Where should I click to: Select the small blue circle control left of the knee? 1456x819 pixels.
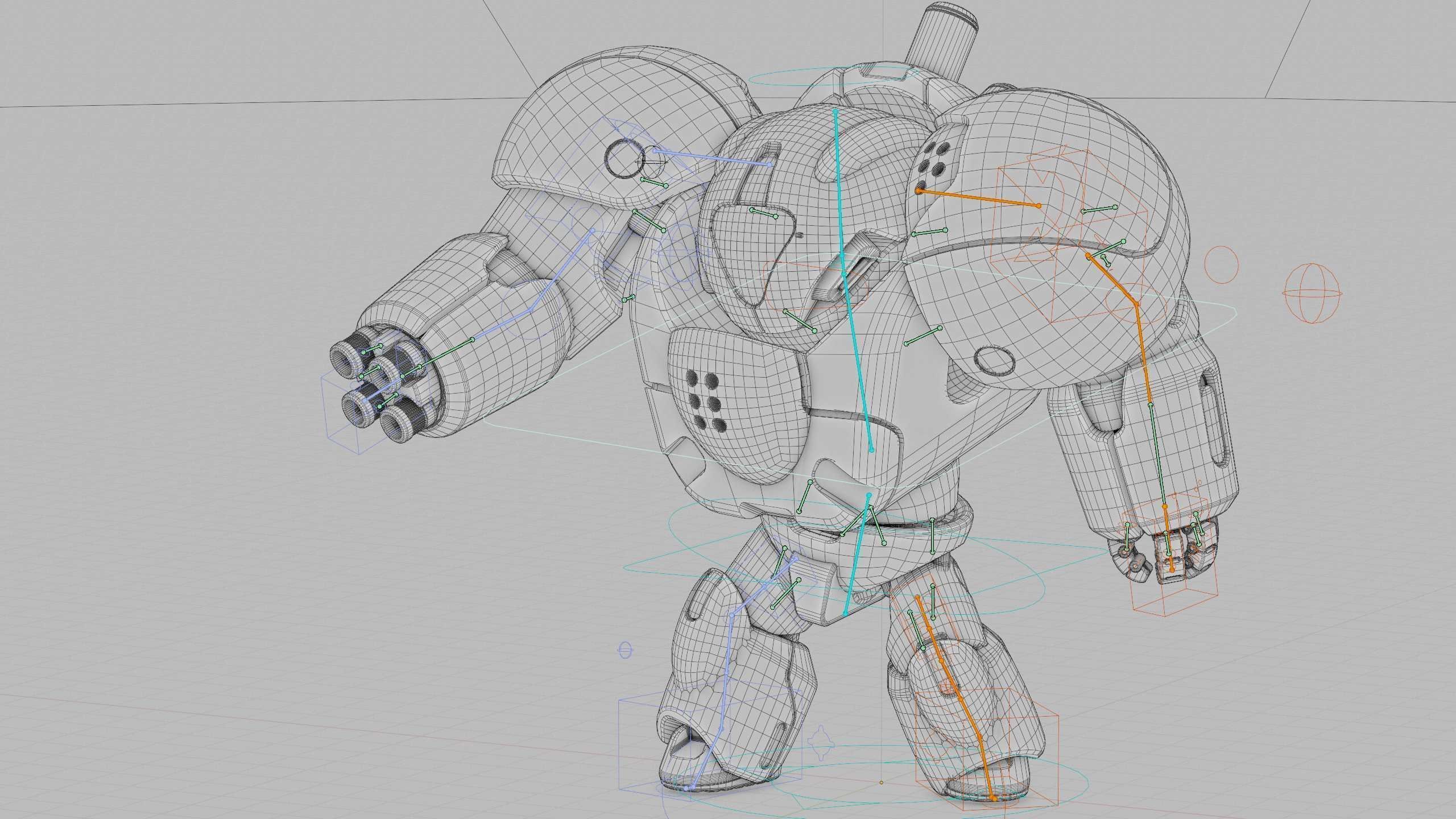[624, 650]
